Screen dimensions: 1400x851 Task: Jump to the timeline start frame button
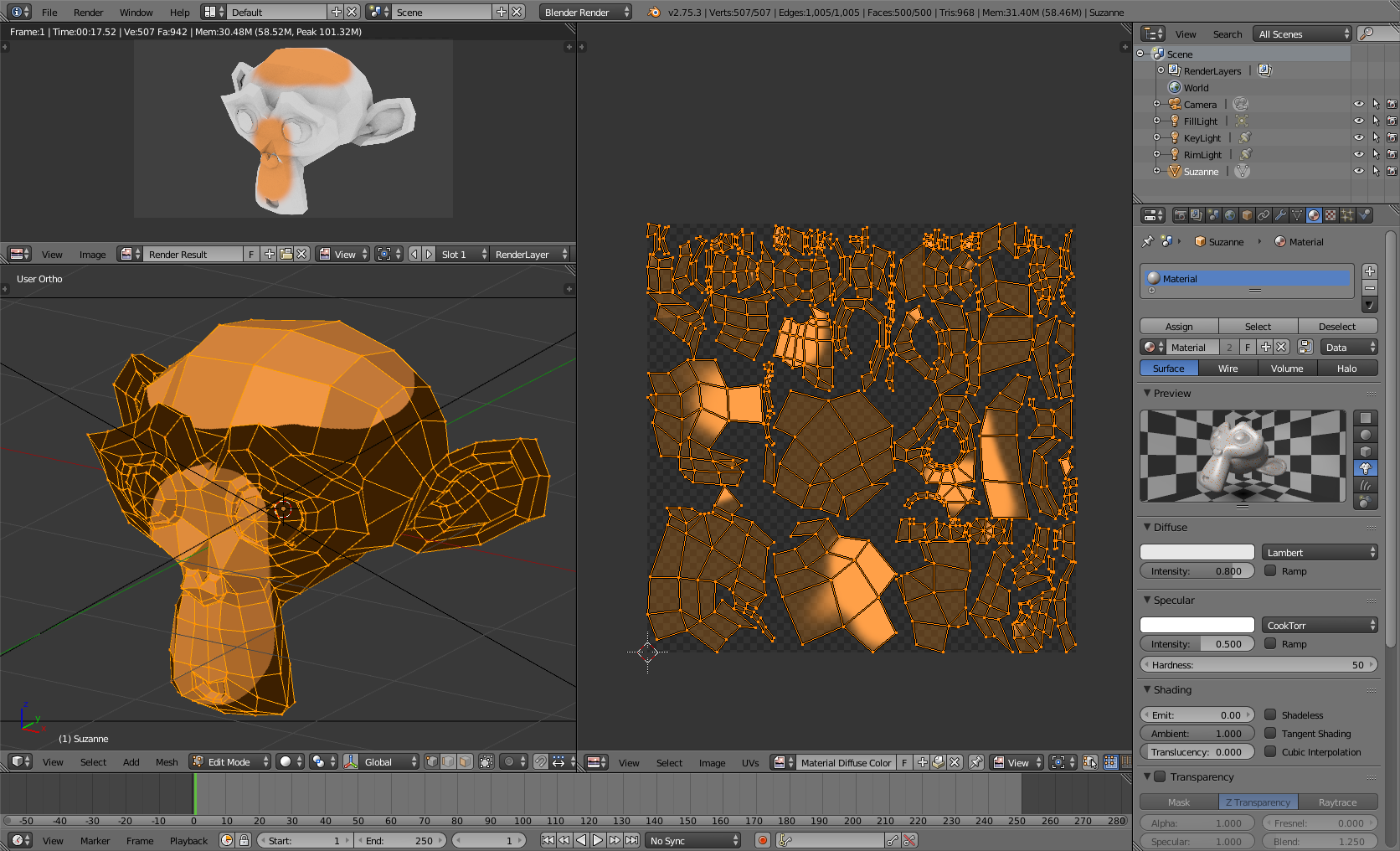[x=548, y=840]
